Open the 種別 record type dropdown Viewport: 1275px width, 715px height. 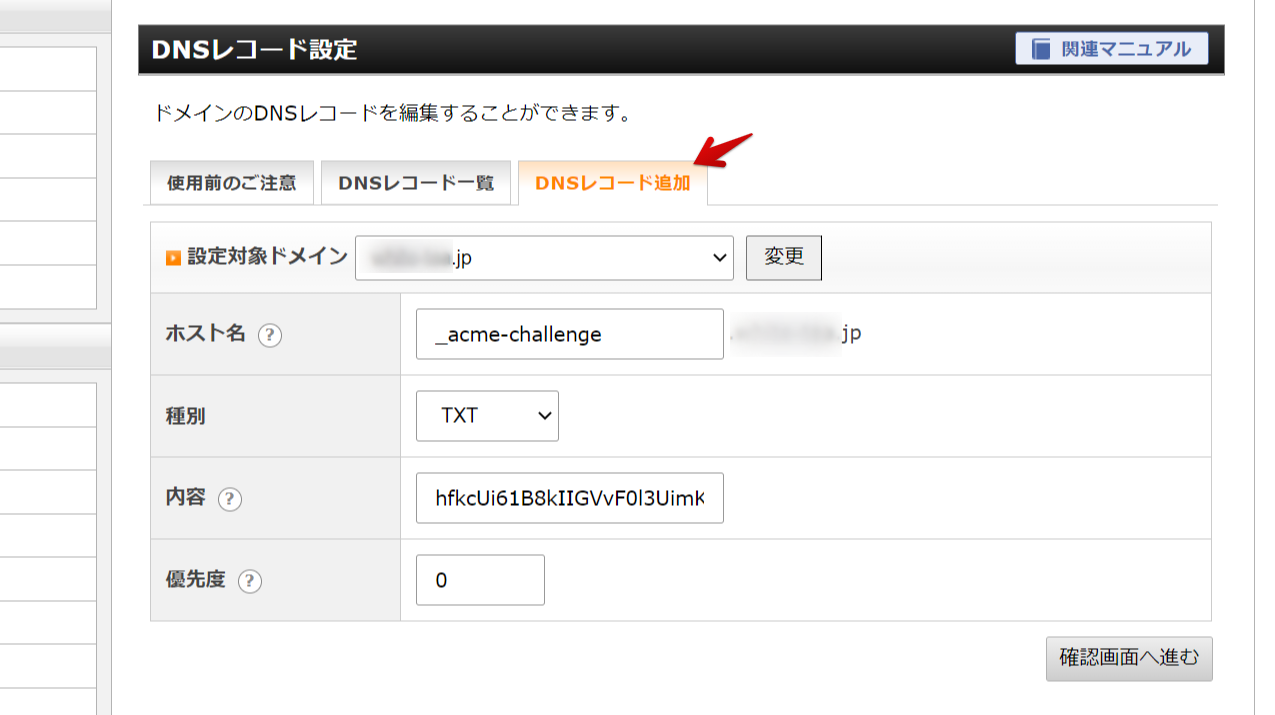click(487, 416)
